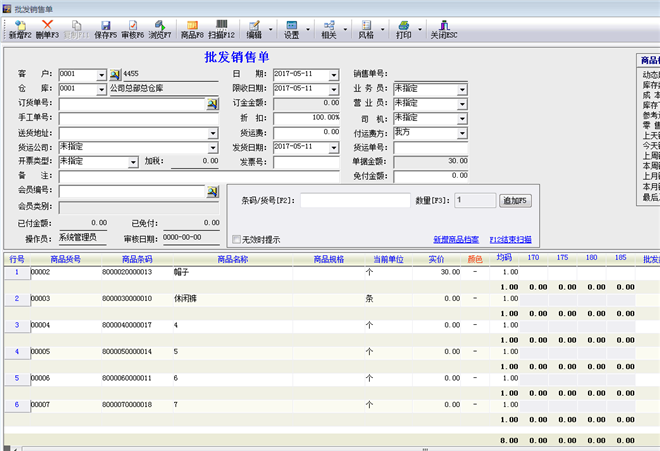The width and height of the screenshot is (660, 451).
Task: Expand the 司机 dropdown
Action: (x=463, y=119)
